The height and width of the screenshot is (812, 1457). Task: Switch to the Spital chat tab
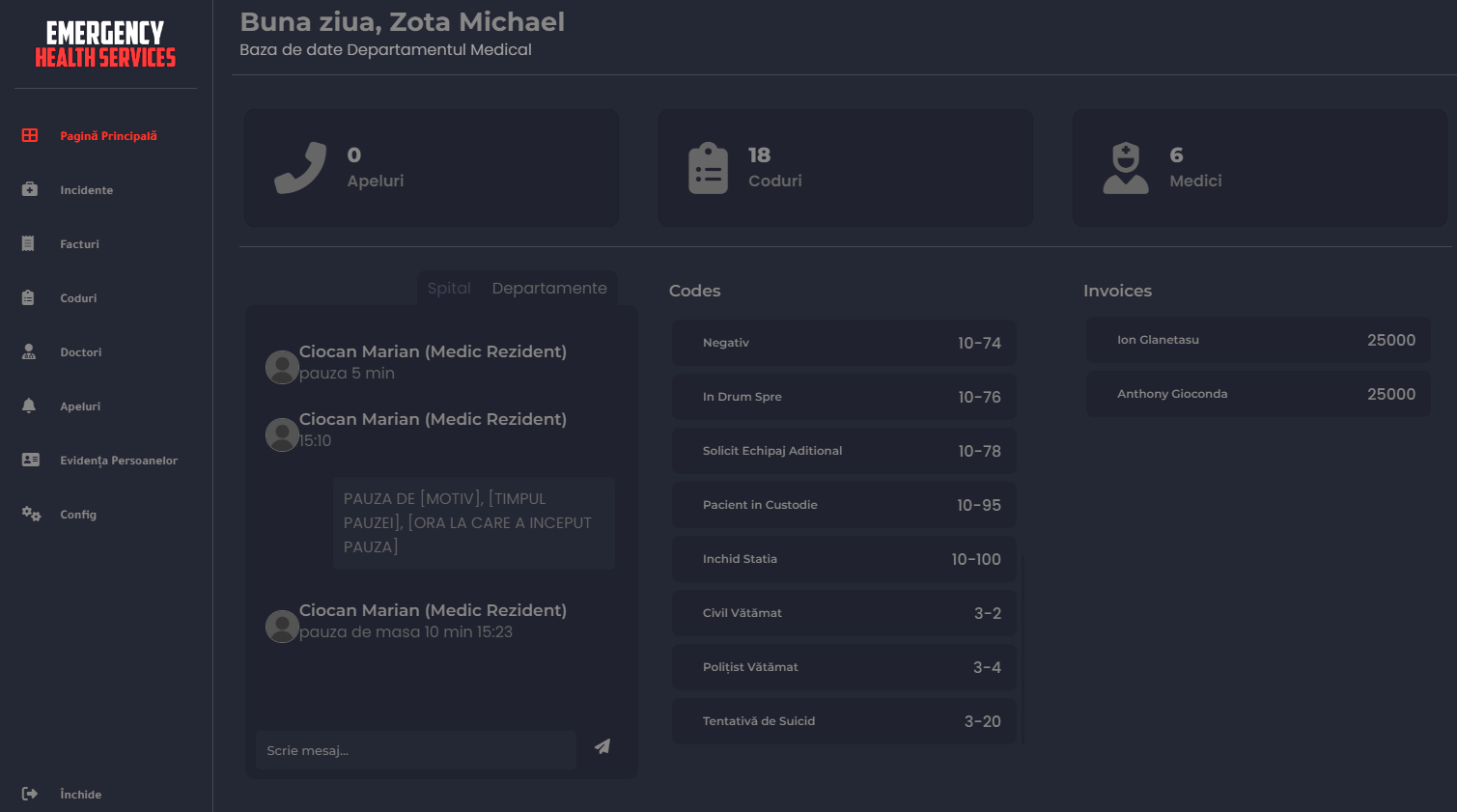[449, 289]
